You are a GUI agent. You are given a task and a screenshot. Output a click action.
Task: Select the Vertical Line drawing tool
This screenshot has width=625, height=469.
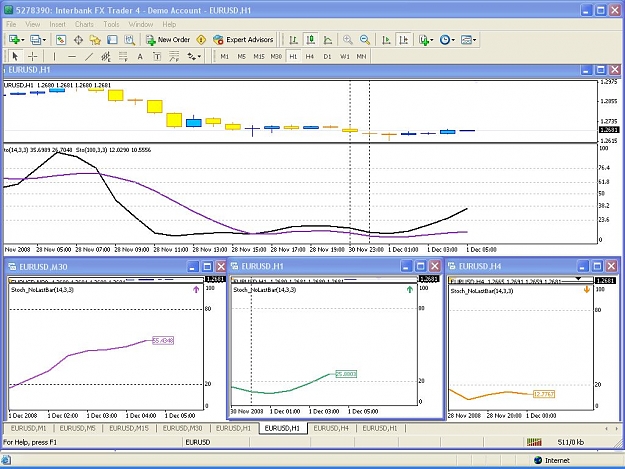click(x=54, y=57)
